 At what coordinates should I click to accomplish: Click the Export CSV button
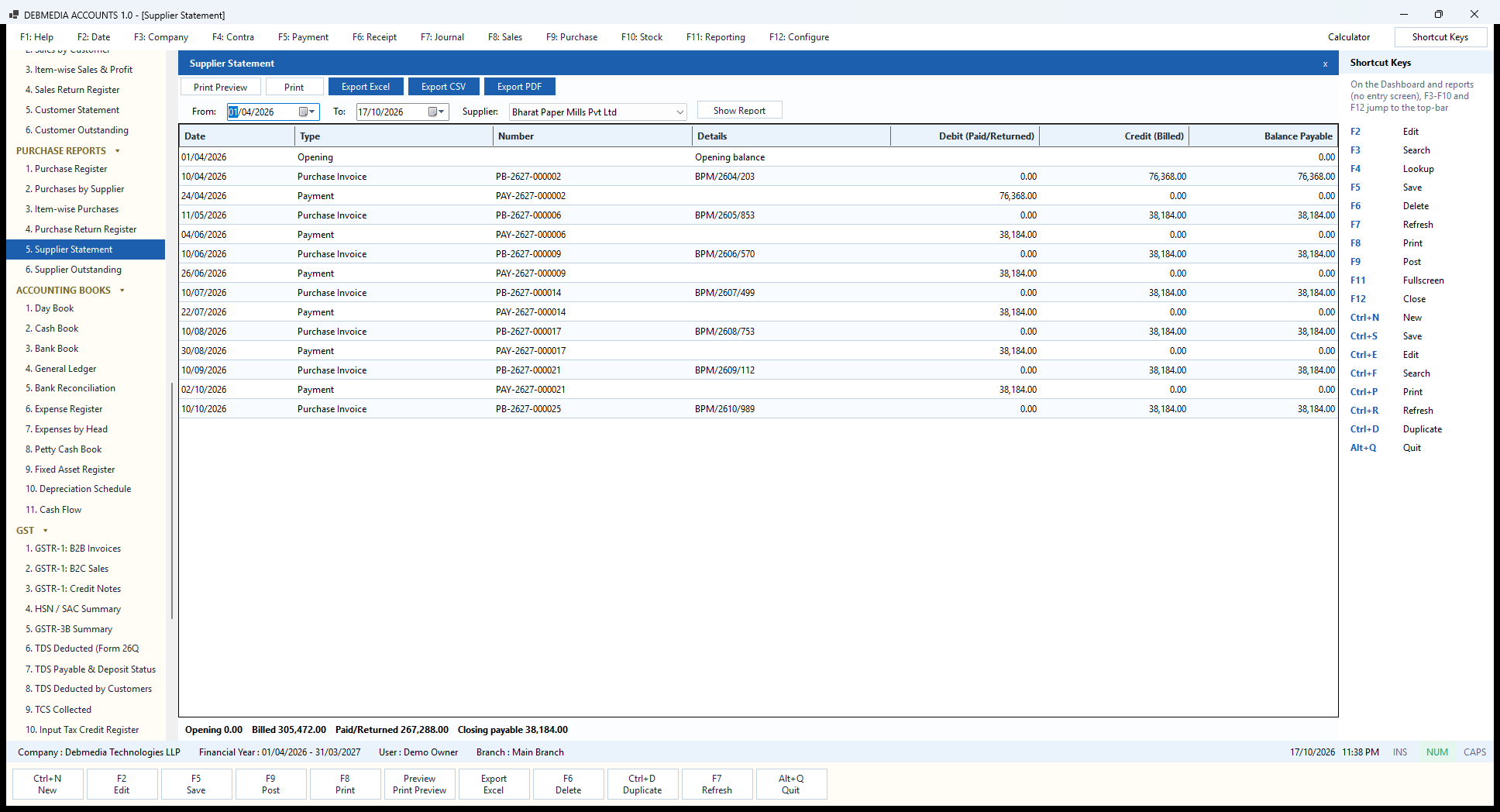443,87
